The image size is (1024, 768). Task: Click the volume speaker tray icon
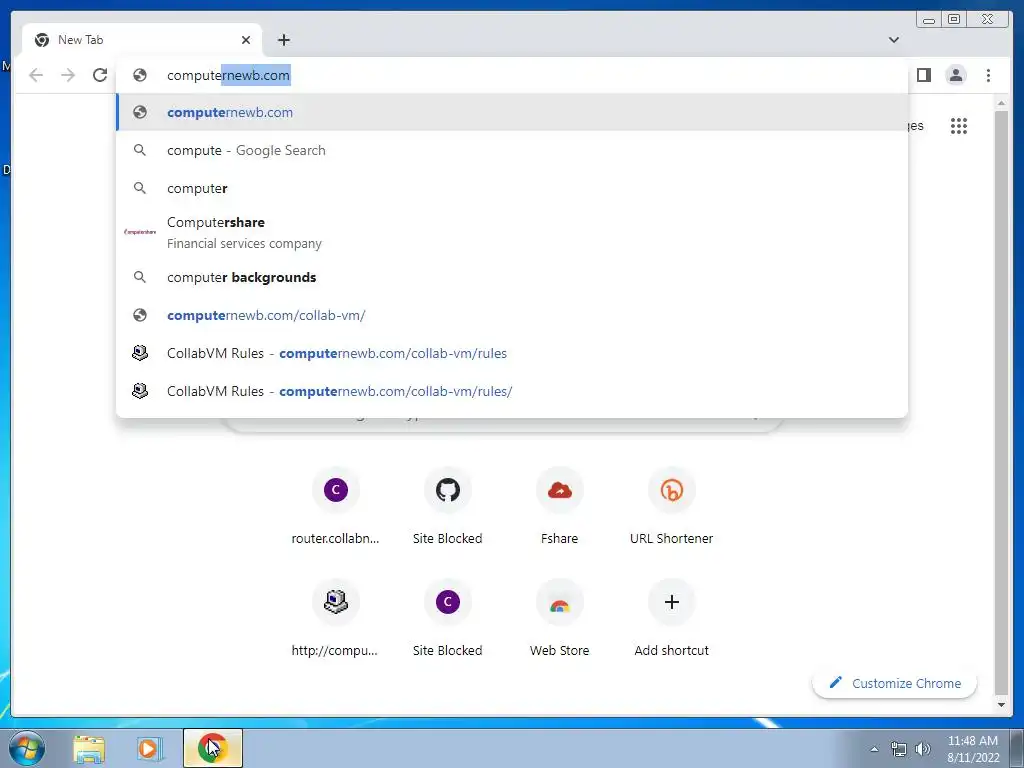click(922, 749)
